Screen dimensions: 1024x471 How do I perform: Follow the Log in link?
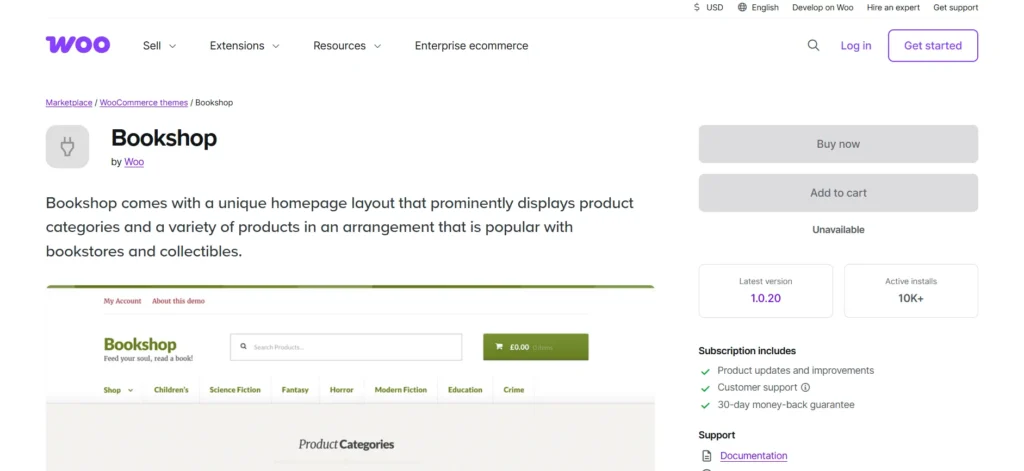point(855,45)
